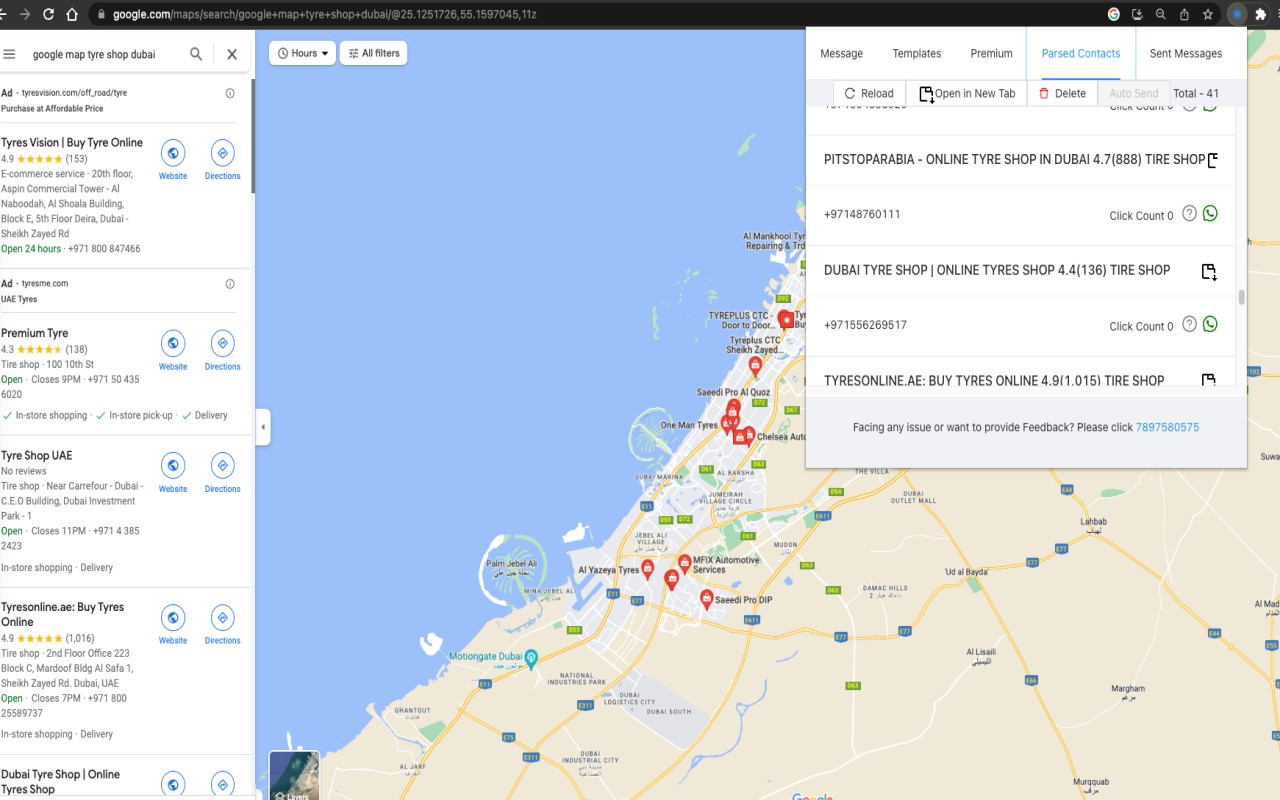Copy the DUBAI TYRE SHOP contact name
The image size is (1280, 800).
point(1208,271)
